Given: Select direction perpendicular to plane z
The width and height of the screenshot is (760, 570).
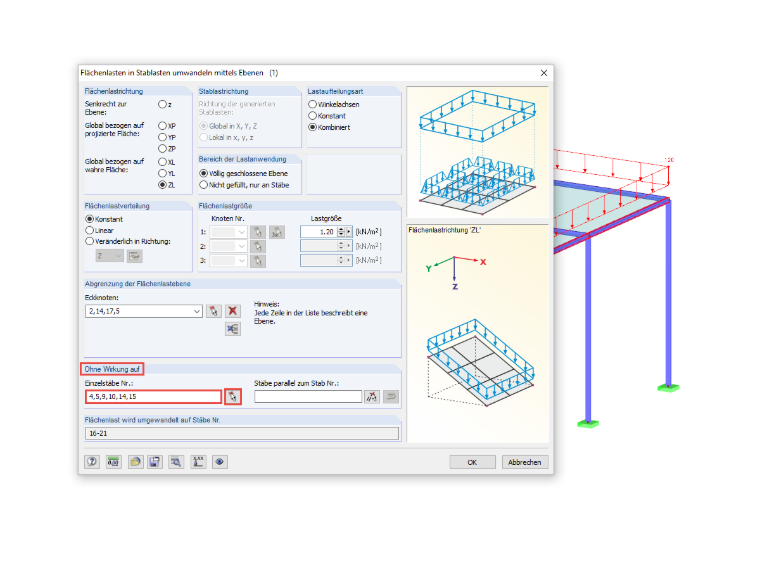Looking at the screenshot, I should tap(162, 104).
